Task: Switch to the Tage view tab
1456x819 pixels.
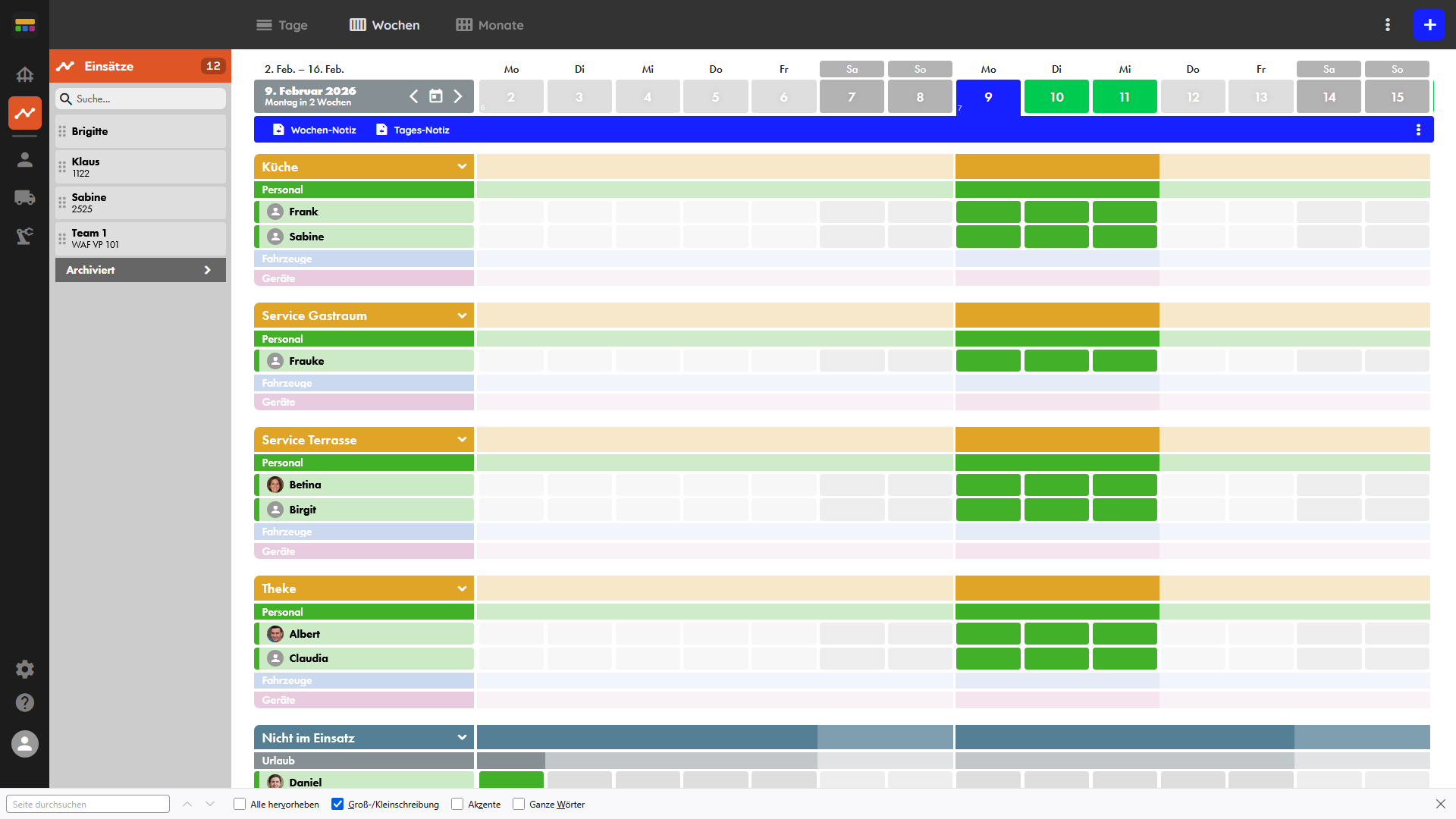Action: pos(282,25)
